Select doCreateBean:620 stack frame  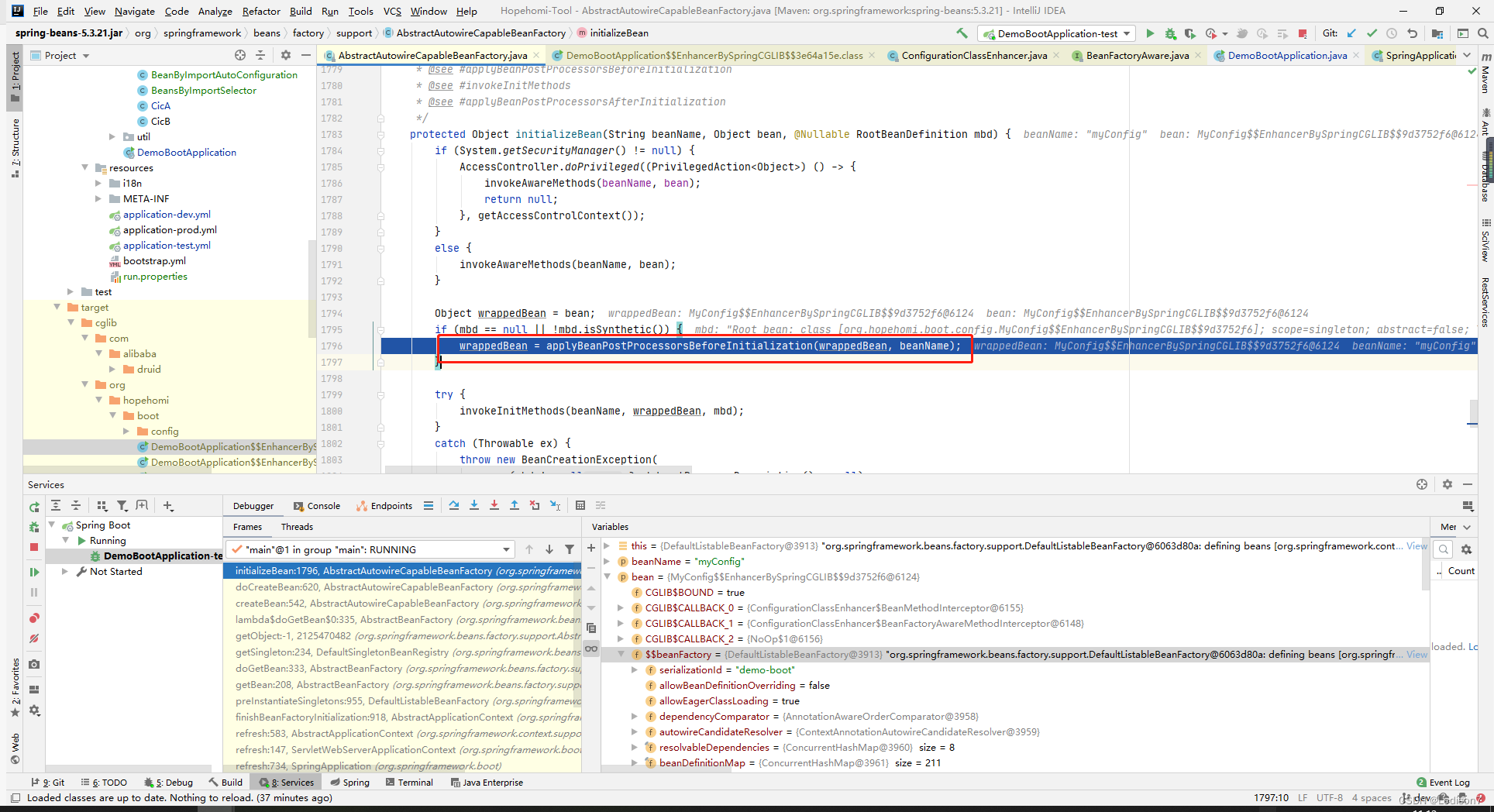coord(401,587)
